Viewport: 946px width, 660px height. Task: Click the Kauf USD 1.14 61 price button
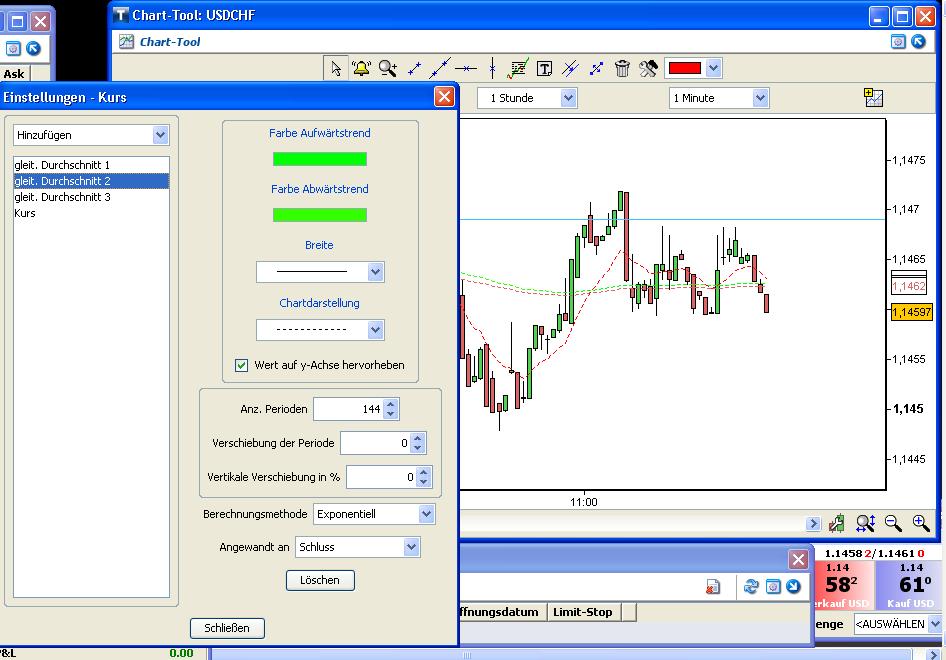[x=909, y=585]
